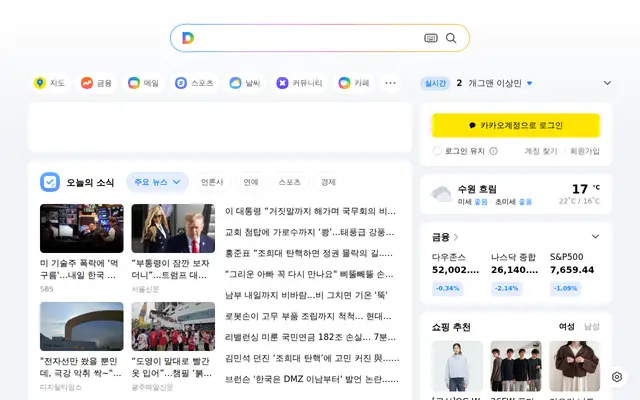The image size is (640, 400).
Task: Open headline "부통령이 잠깐 보자더니"
Action: coord(171,269)
